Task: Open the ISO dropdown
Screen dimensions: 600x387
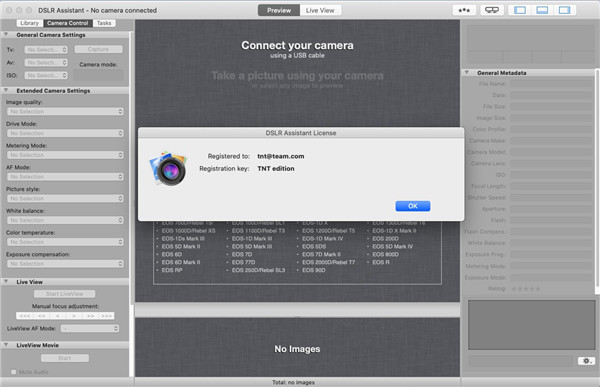Action: click(46, 75)
